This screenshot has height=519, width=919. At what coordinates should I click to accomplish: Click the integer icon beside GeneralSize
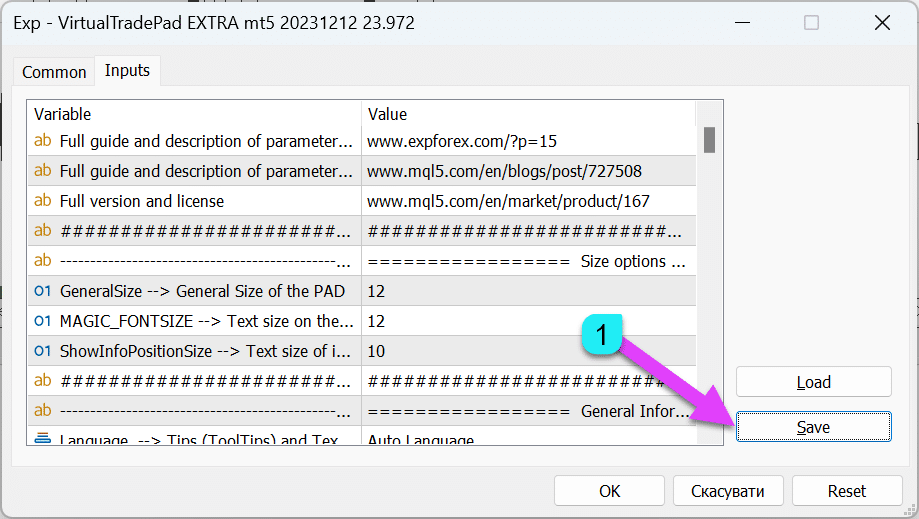pyautogui.click(x=43, y=291)
